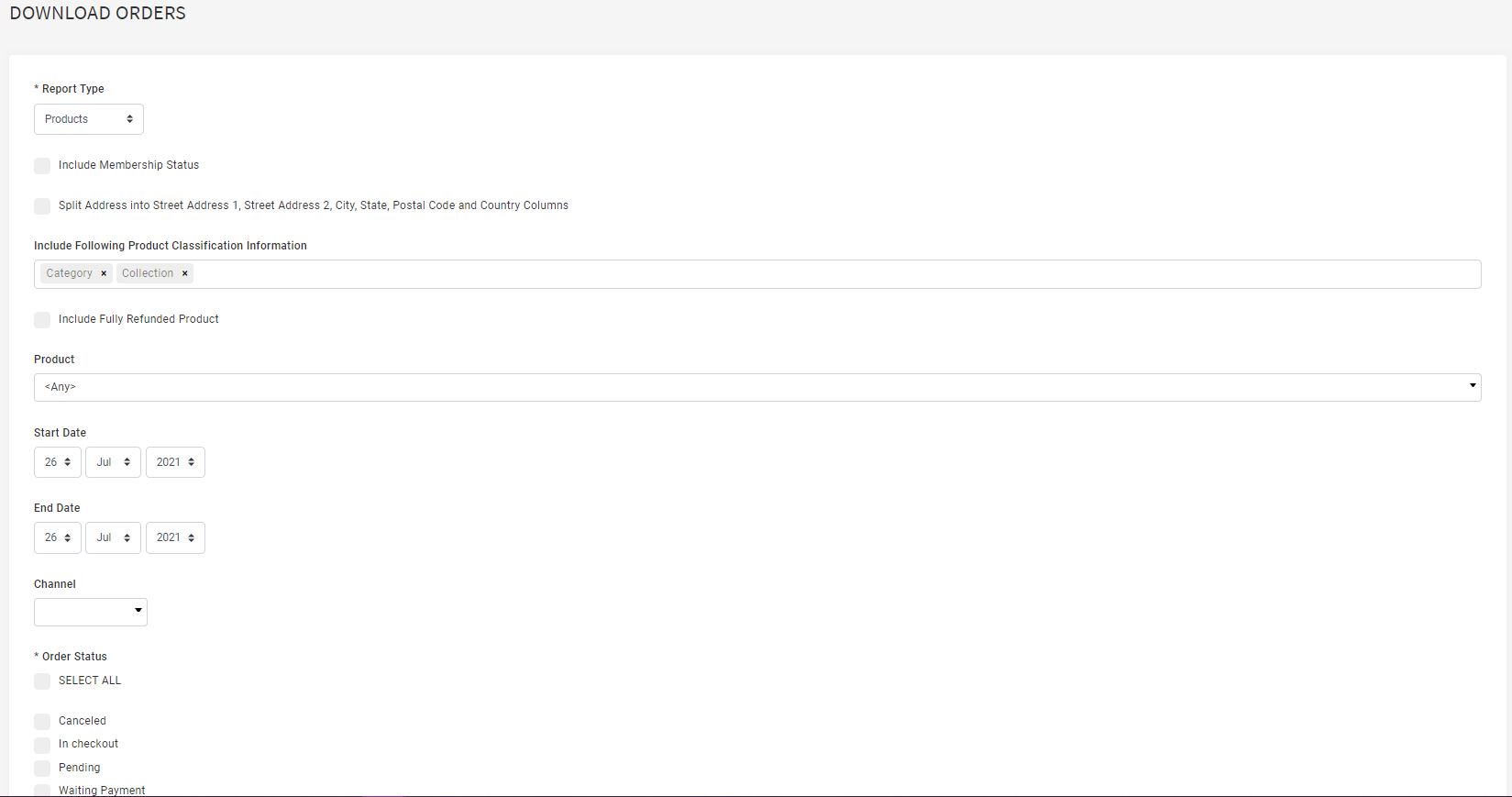The image size is (1512, 797).
Task: Open the End Date day selector
Action: (x=58, y=537)
